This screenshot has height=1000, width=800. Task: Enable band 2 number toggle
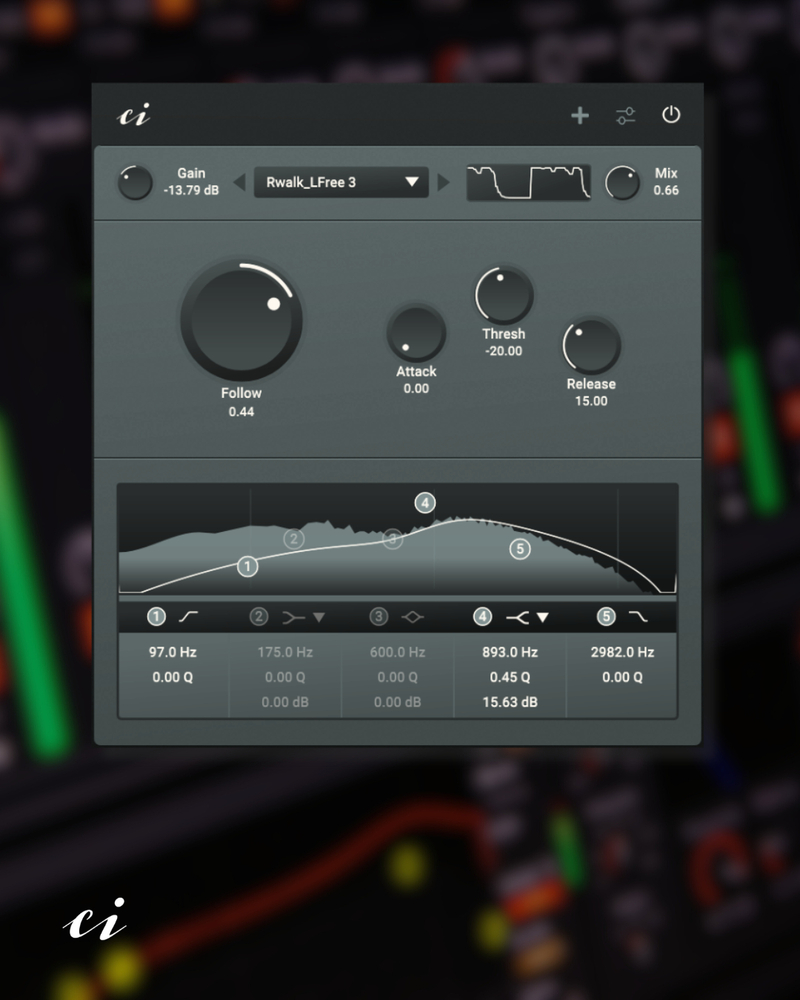click(258, 617)
